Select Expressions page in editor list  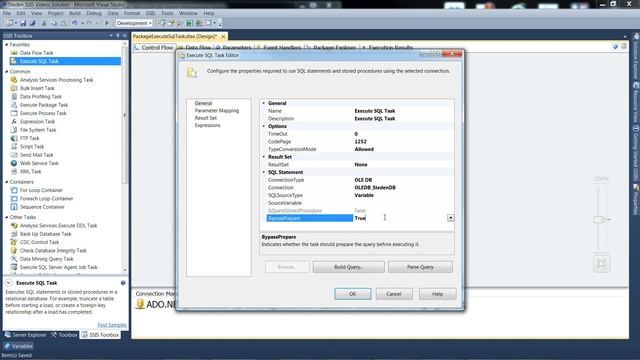tap(207, 125)
